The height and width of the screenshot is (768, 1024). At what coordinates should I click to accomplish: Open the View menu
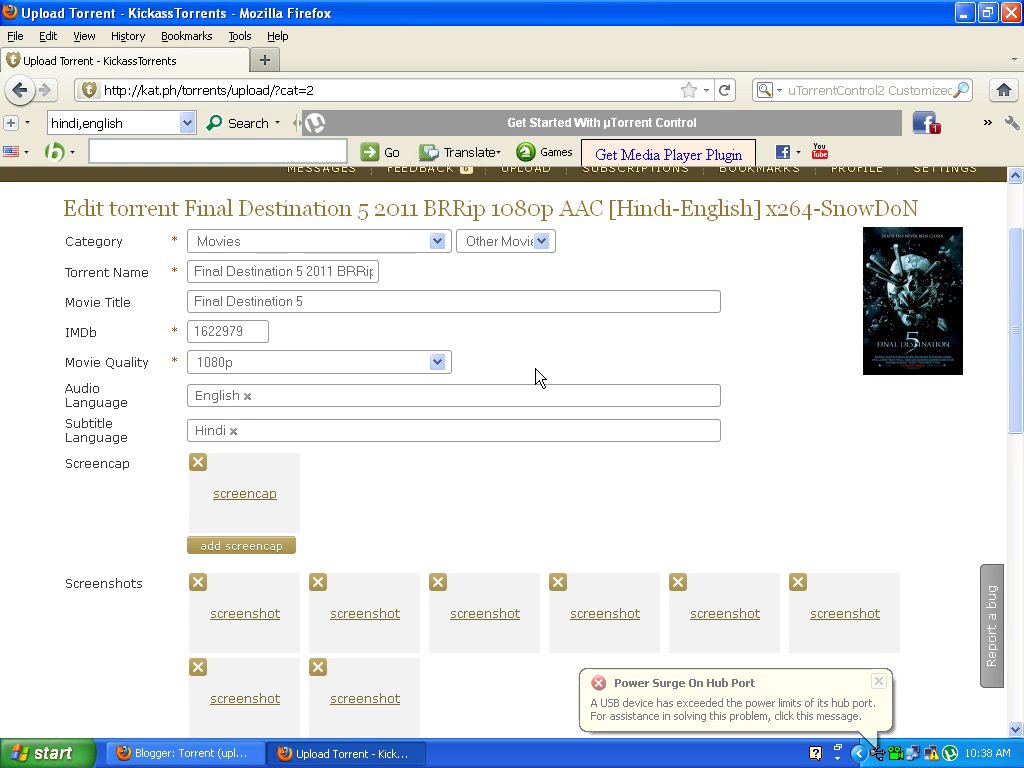pos(84,36)
